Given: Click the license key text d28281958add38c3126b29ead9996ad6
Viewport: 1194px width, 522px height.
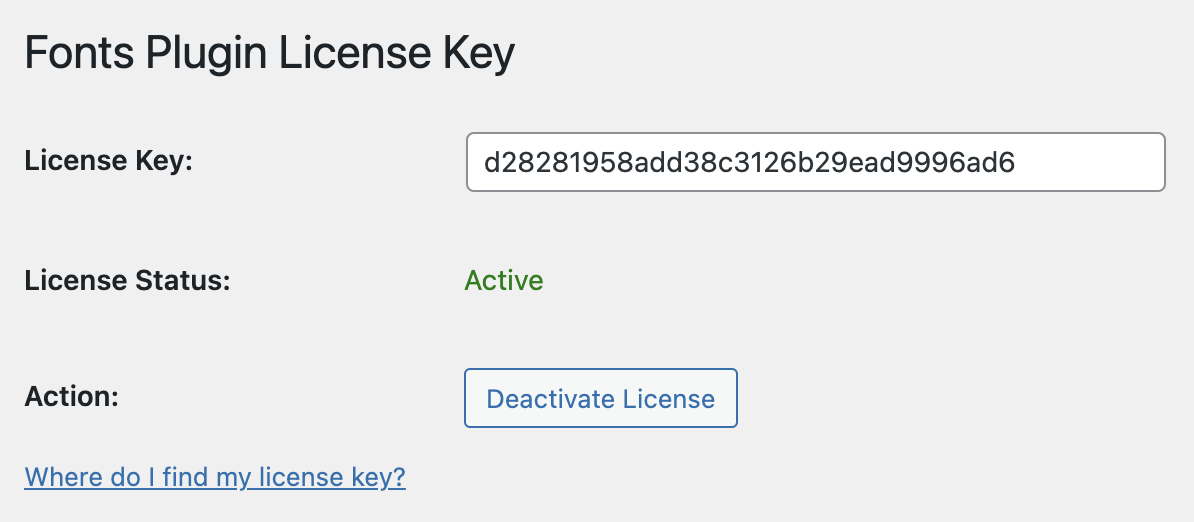Looking at the screenshot, I should point(749,162).
